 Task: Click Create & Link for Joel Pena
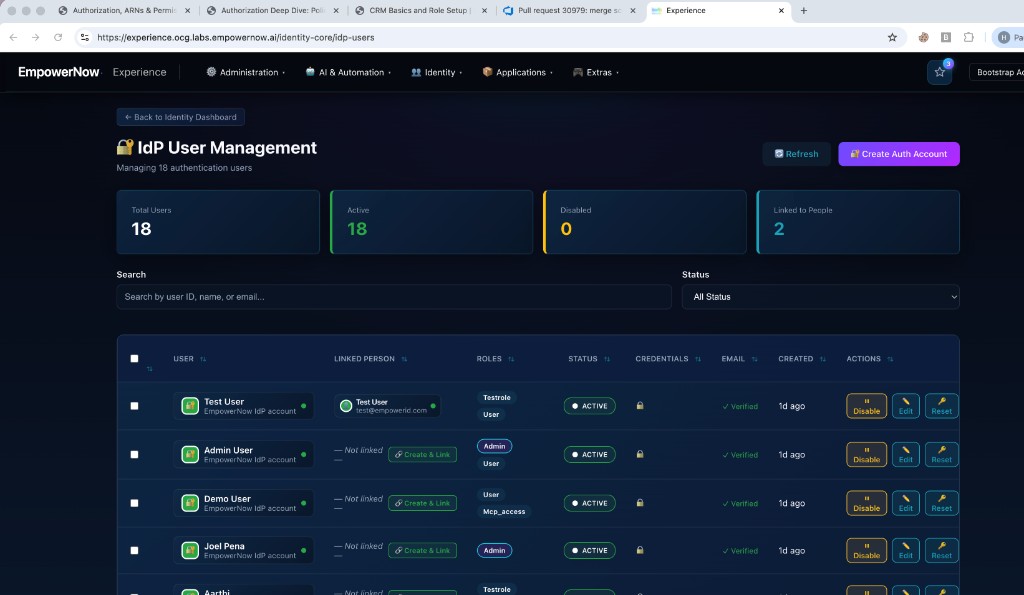pyautogui.click(x=423, y=551)
